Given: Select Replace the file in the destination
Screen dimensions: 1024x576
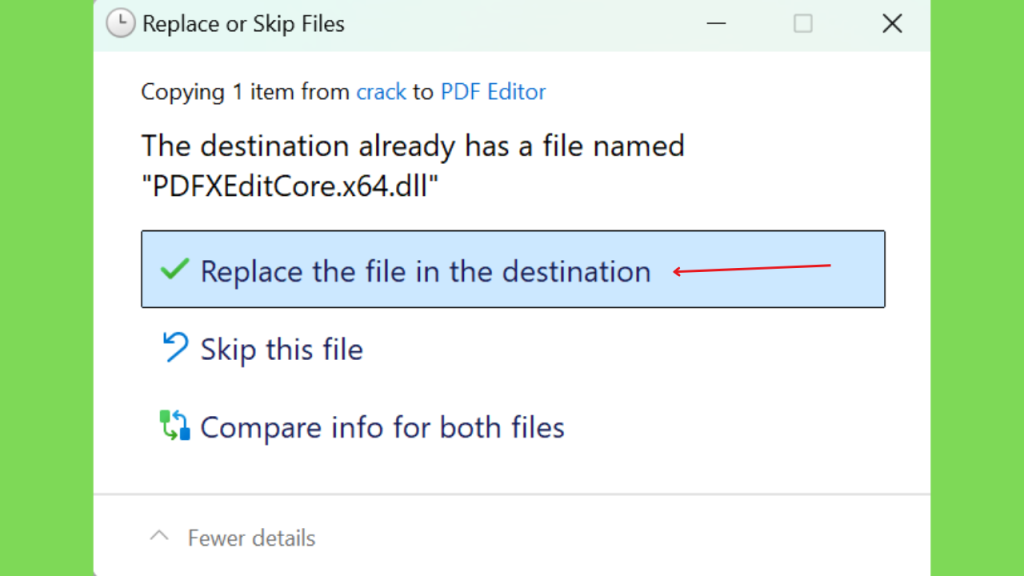Looking at the screenshot, I should tap(513, 269).
